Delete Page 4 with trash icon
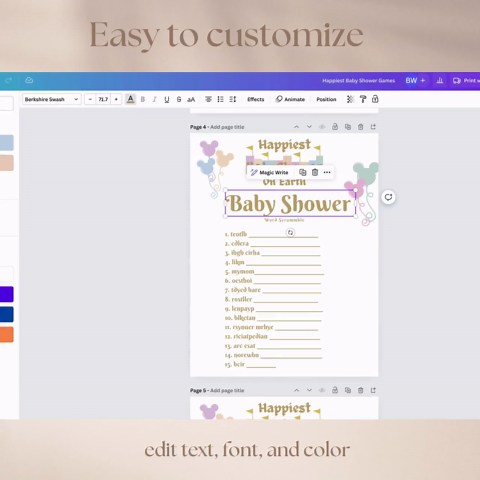The height and width of the screenshot is (480, 480). click(x=360, y=127)
